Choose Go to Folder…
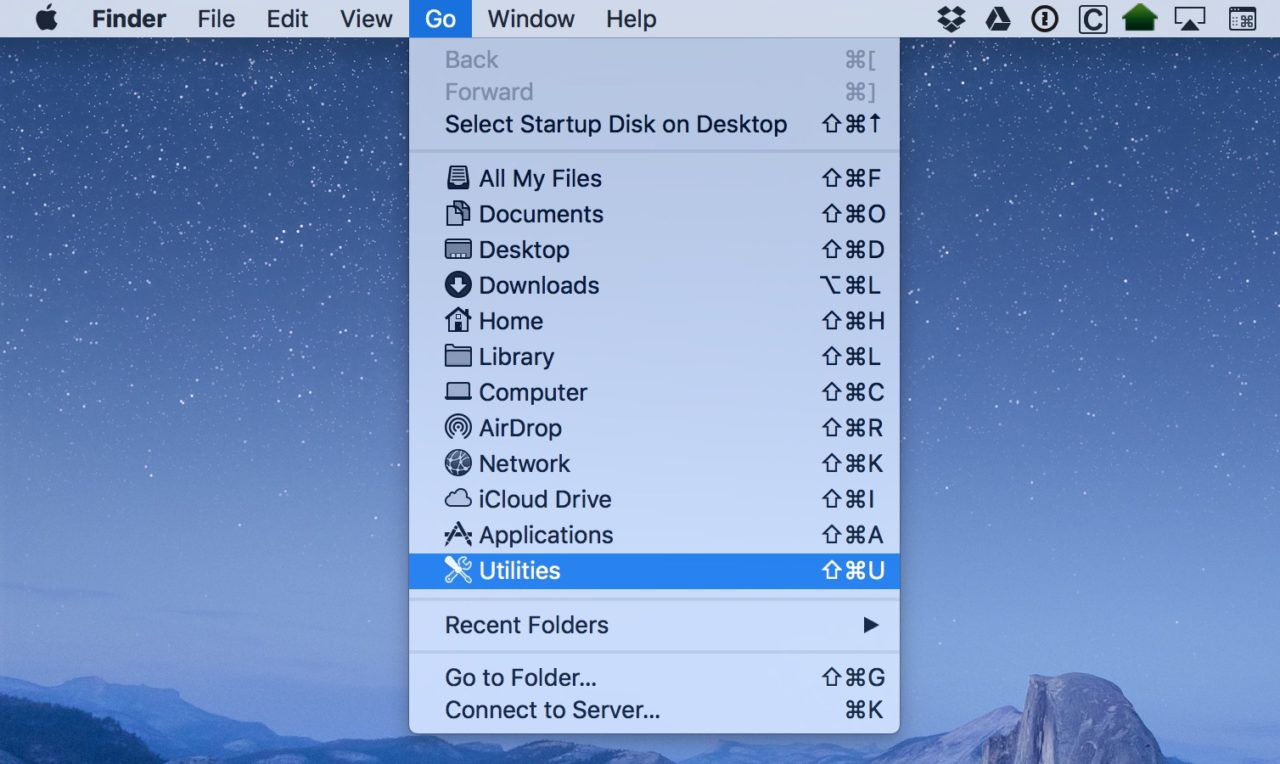 coord(654,677)
